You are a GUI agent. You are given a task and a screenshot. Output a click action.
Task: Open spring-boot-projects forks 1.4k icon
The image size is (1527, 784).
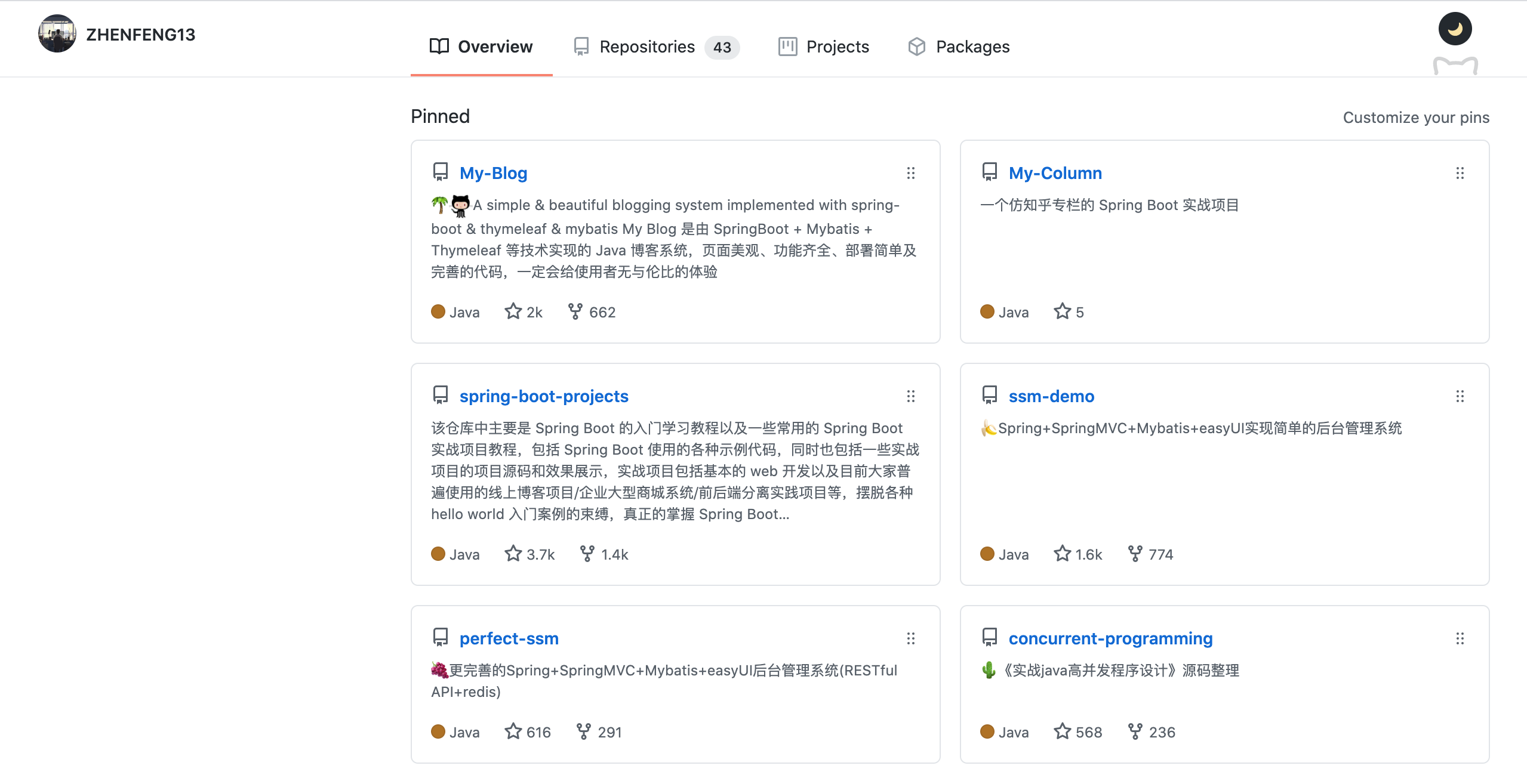click(587, 554)
